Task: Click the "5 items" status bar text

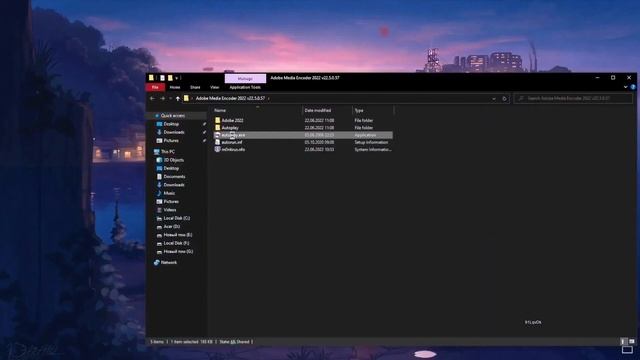Action: (x=157, y=342)
